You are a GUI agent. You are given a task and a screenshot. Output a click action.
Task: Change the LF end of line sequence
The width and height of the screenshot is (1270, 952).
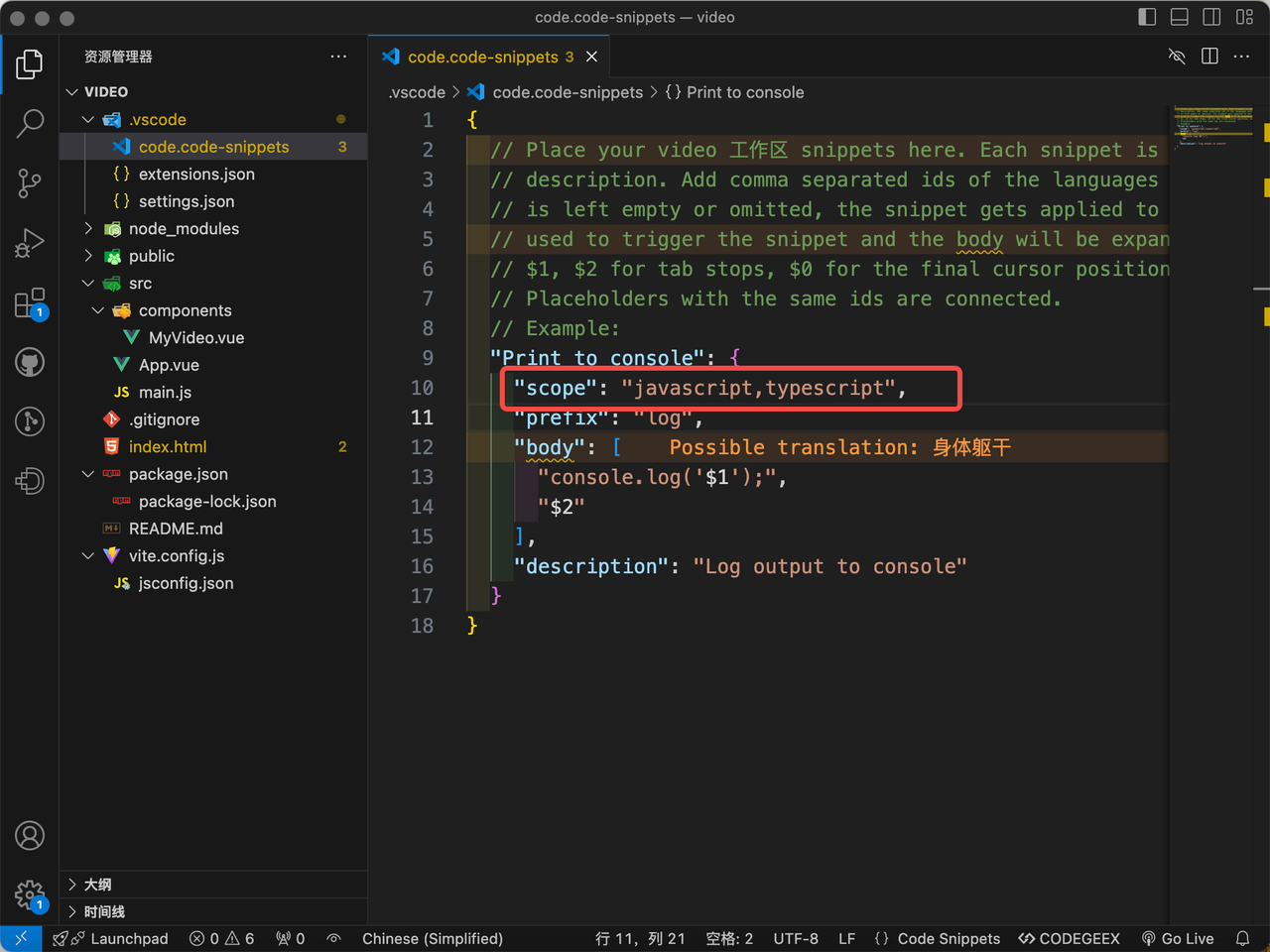(x=846, y=938)
